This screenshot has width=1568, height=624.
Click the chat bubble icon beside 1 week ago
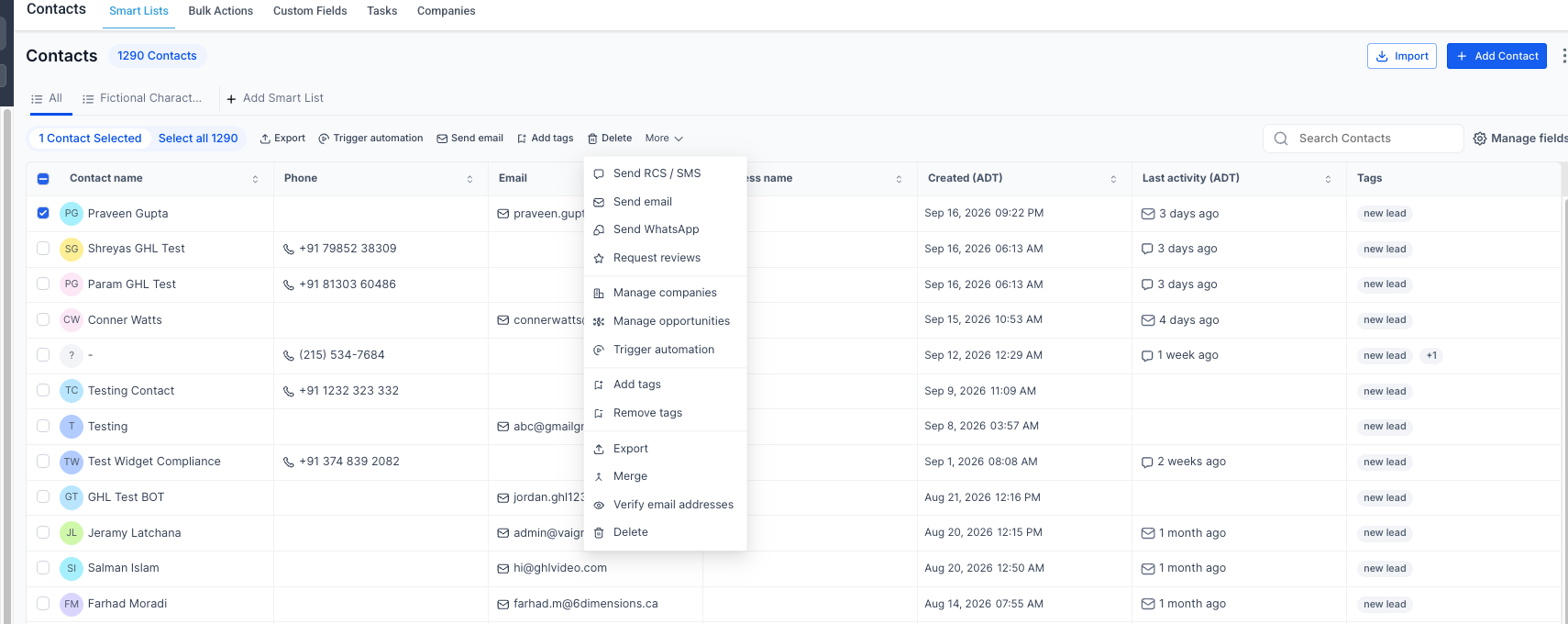1147,356
